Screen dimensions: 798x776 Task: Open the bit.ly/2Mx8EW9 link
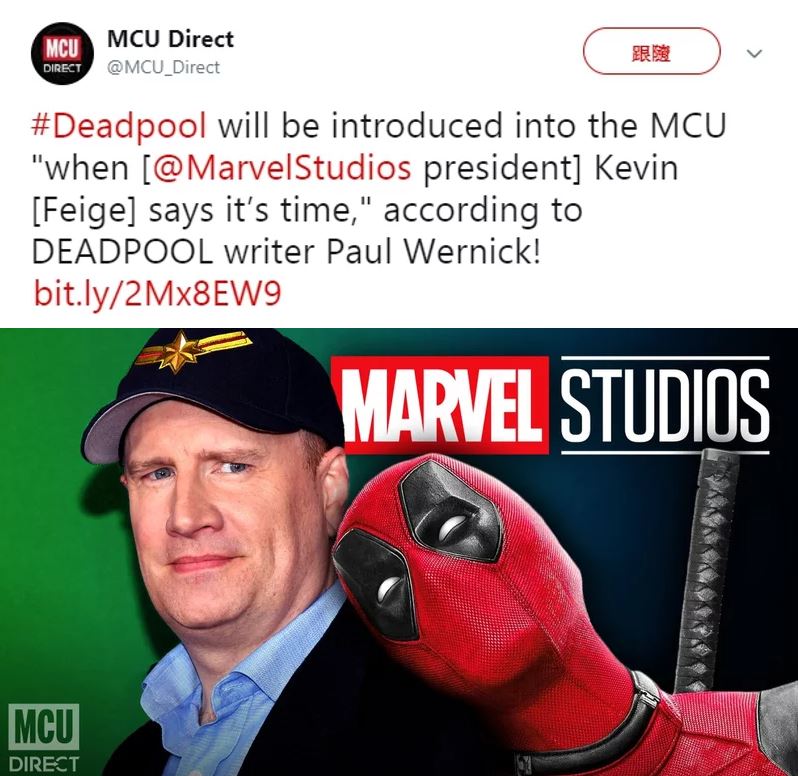157,294
